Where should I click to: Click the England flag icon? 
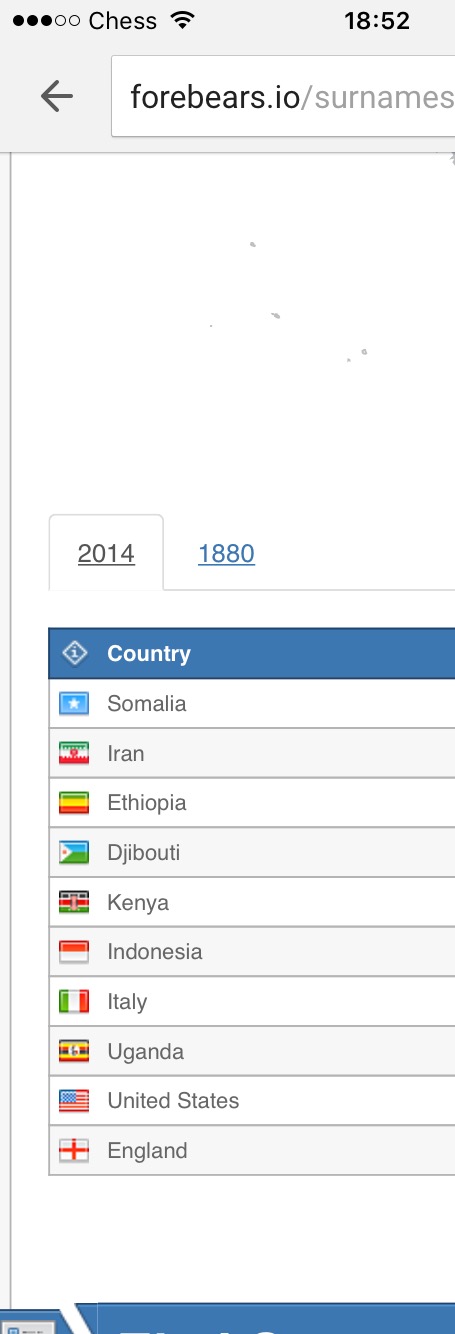75,1151
